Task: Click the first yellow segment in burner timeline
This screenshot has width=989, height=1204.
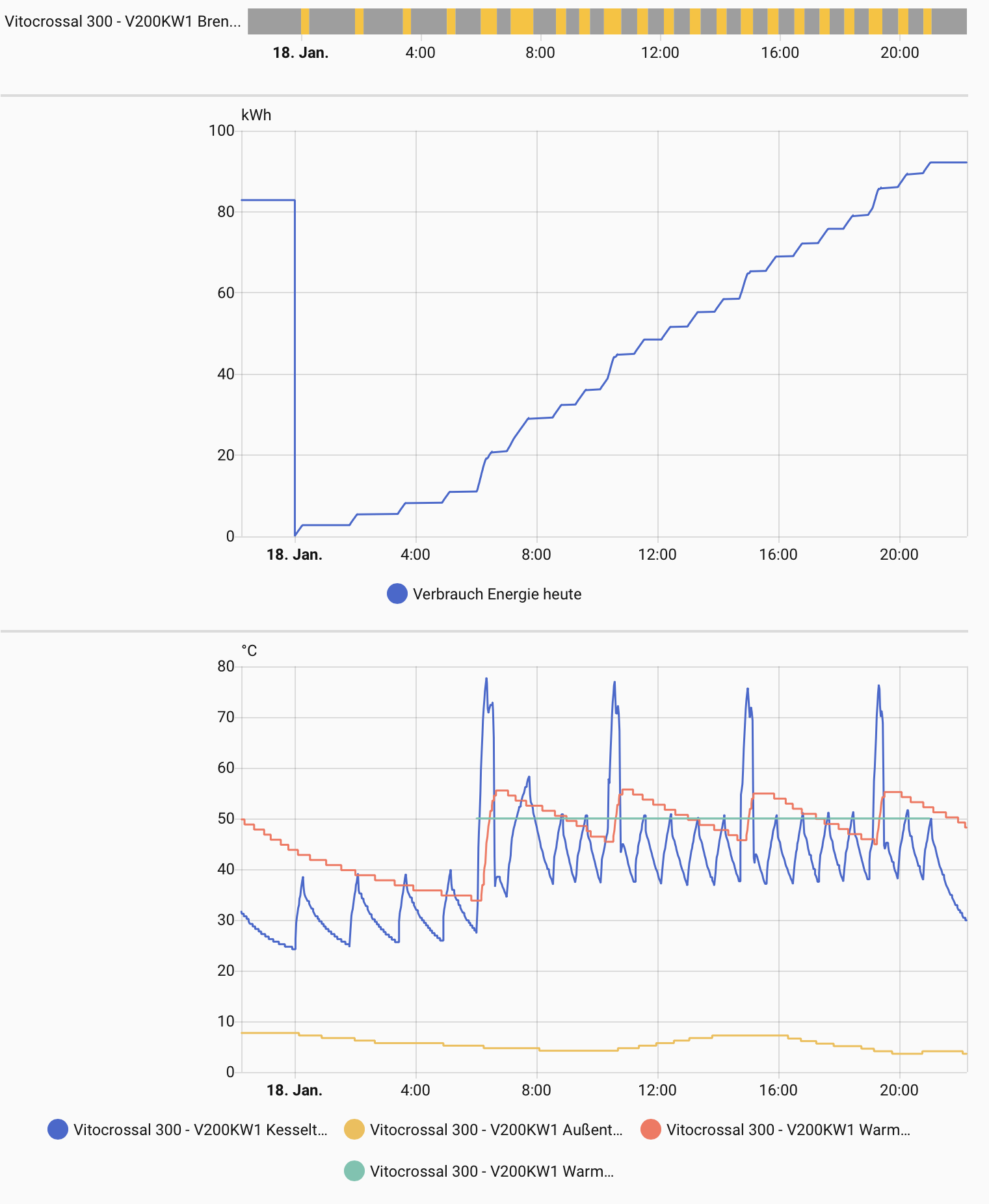Action: (x=305, y=21)
